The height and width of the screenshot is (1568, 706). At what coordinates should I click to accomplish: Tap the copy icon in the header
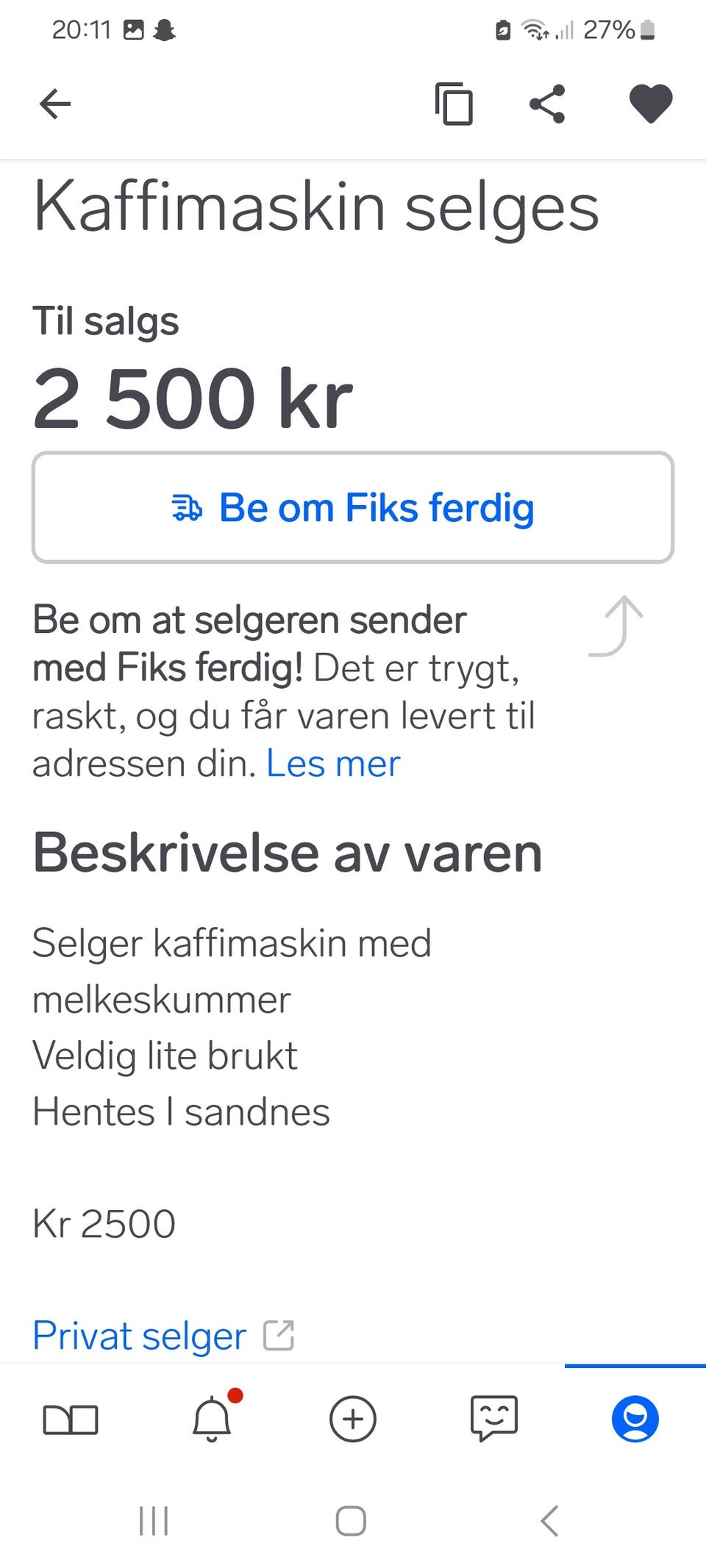tap(454, 104)
